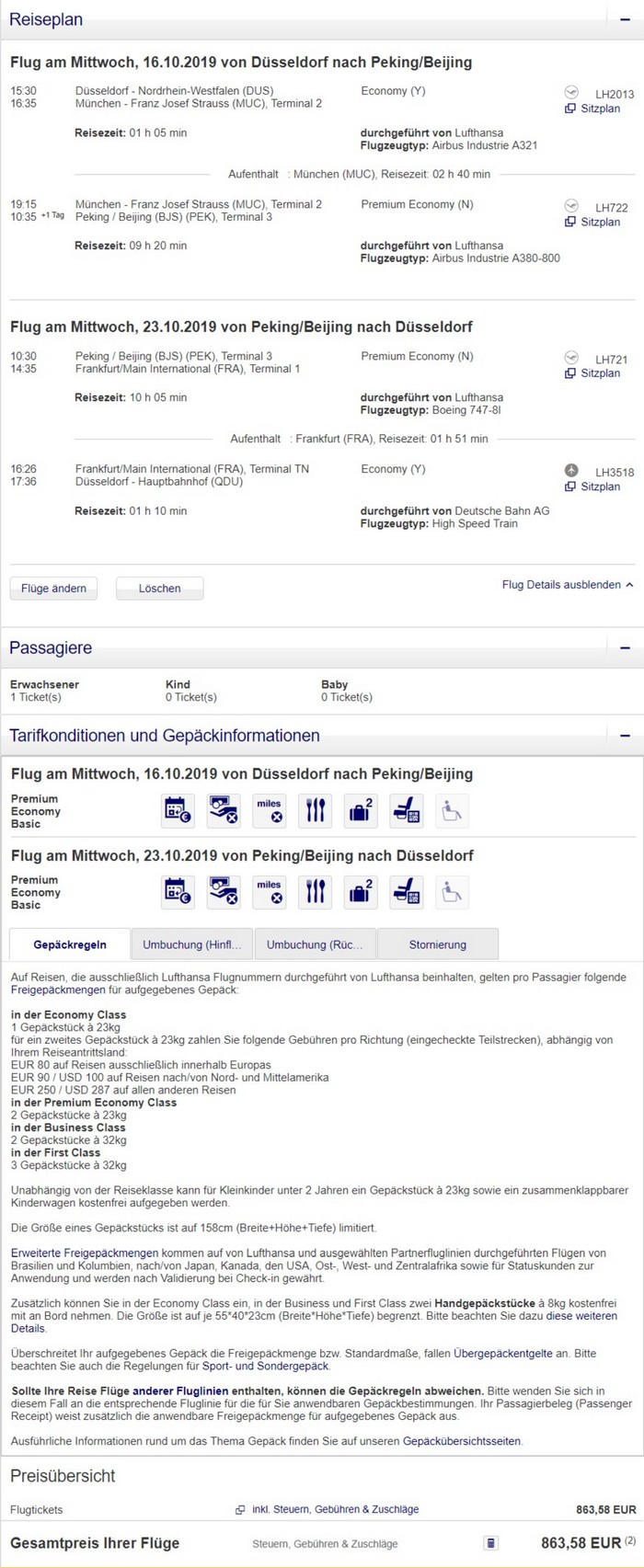Click 'High Speed Train' text
Image resolution: width=644 pixels, height=1568 pixels.
pos(475,523)
